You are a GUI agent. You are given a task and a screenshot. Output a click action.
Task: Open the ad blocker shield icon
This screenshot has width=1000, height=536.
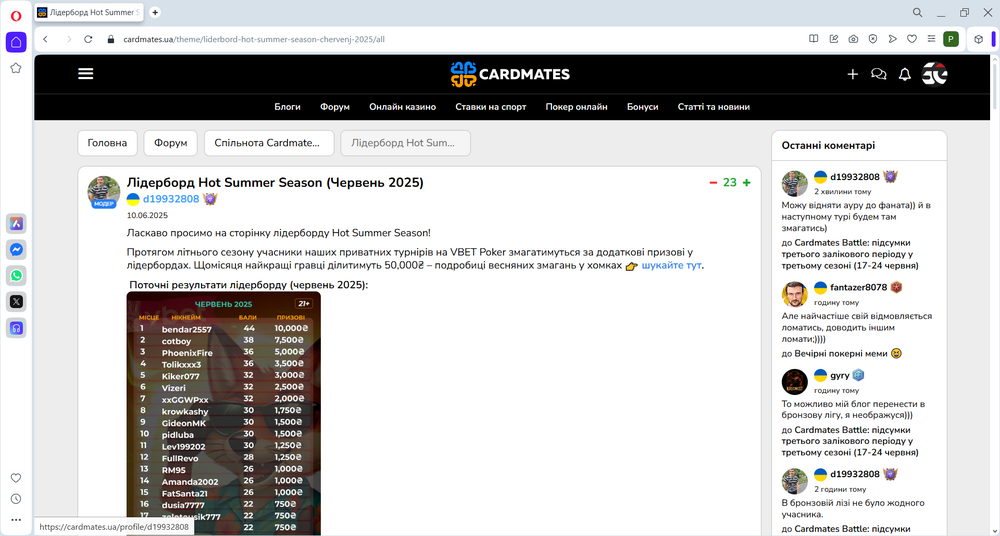tap(873, 39)
